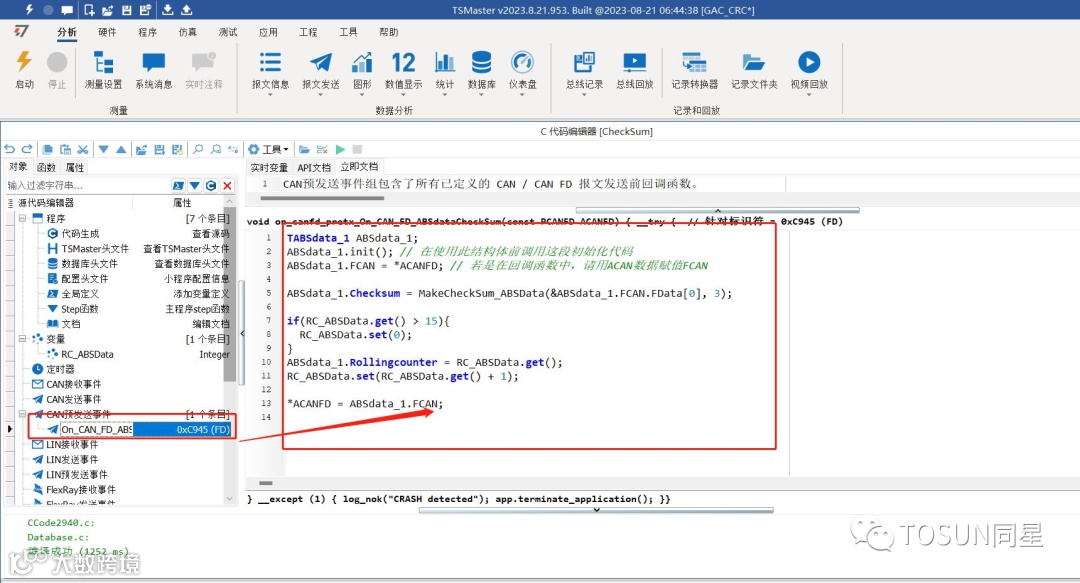Image resolution: width=1080 pixels, height=583 pixels.
Task: Open 系统消息 in the ribbon
Action: (154, 70)
